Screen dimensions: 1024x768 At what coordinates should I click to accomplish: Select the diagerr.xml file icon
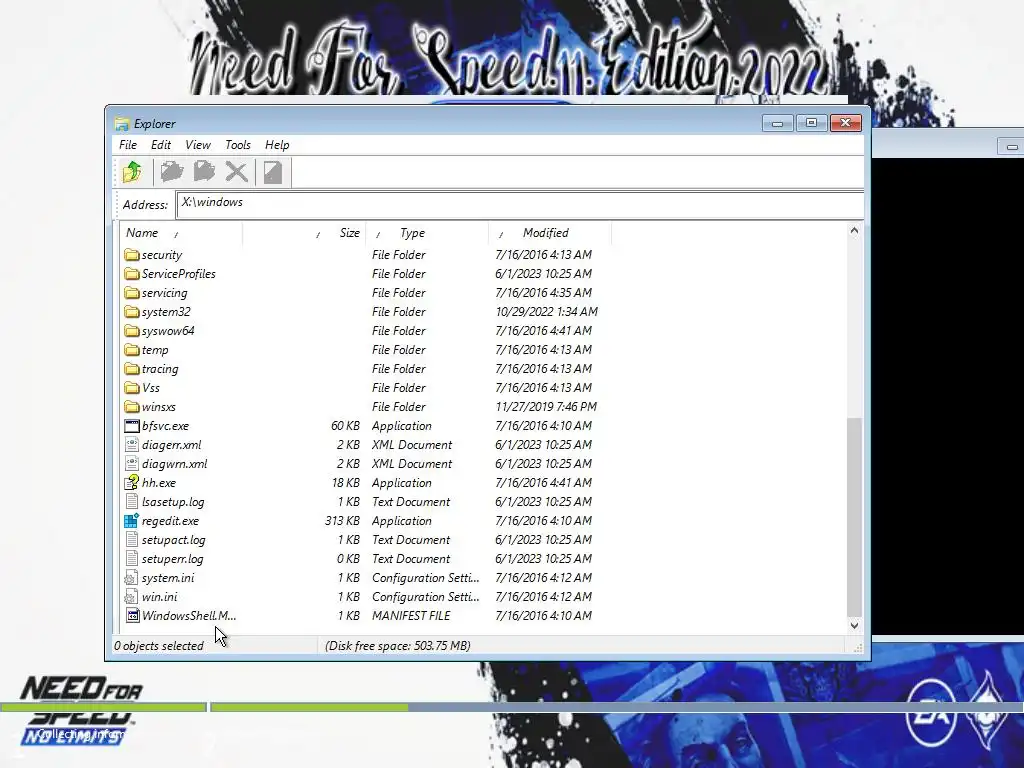(132, 445)
